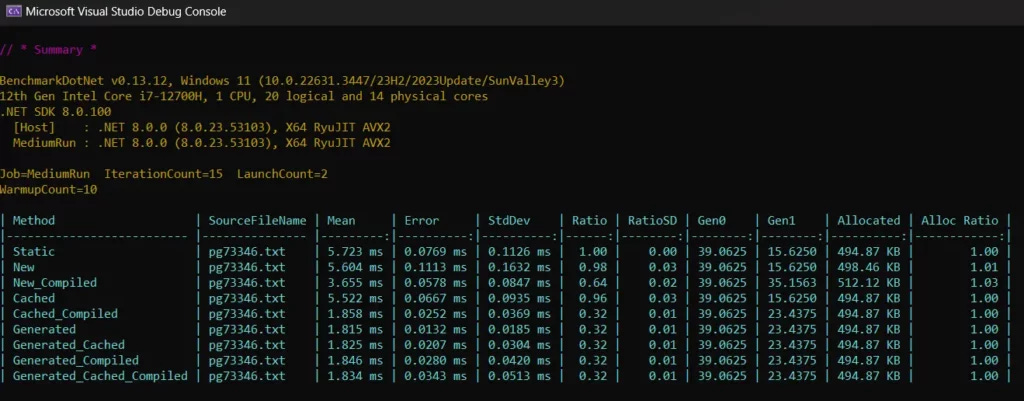
Task: Click the console icon in the title bar
Action: coord(13,12)
